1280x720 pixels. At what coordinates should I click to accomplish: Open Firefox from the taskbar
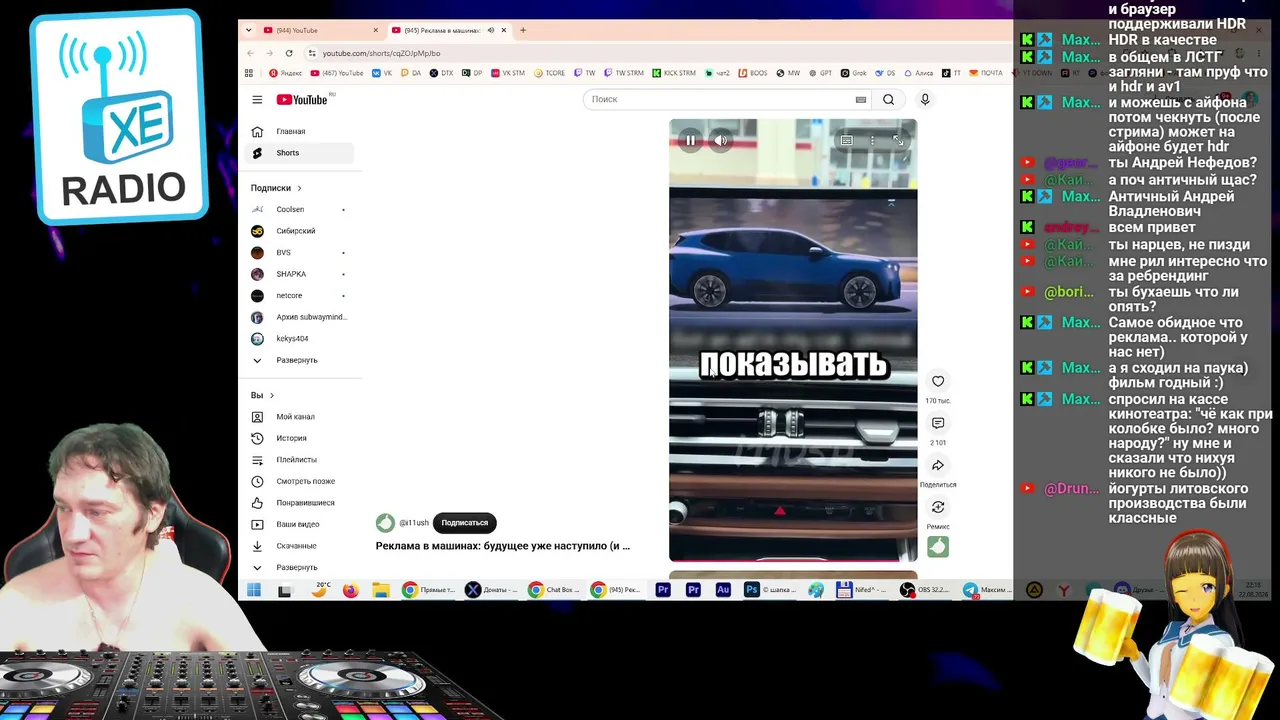click(350, 590)
